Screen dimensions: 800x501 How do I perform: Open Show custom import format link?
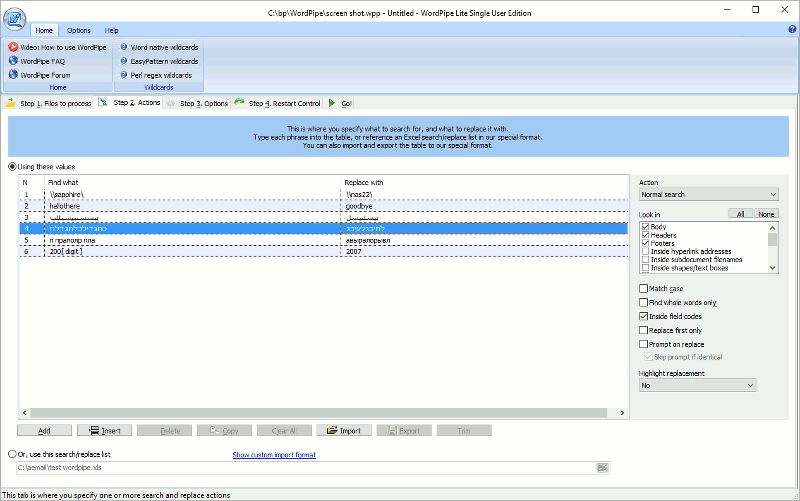pyautogui.click(x=274, y=455)
